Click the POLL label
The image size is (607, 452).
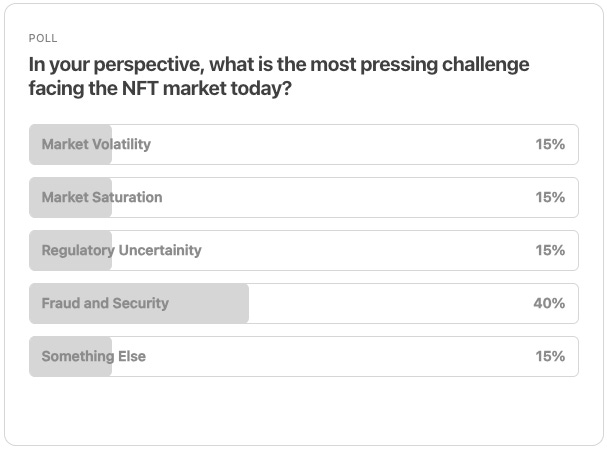click(43, 38)
